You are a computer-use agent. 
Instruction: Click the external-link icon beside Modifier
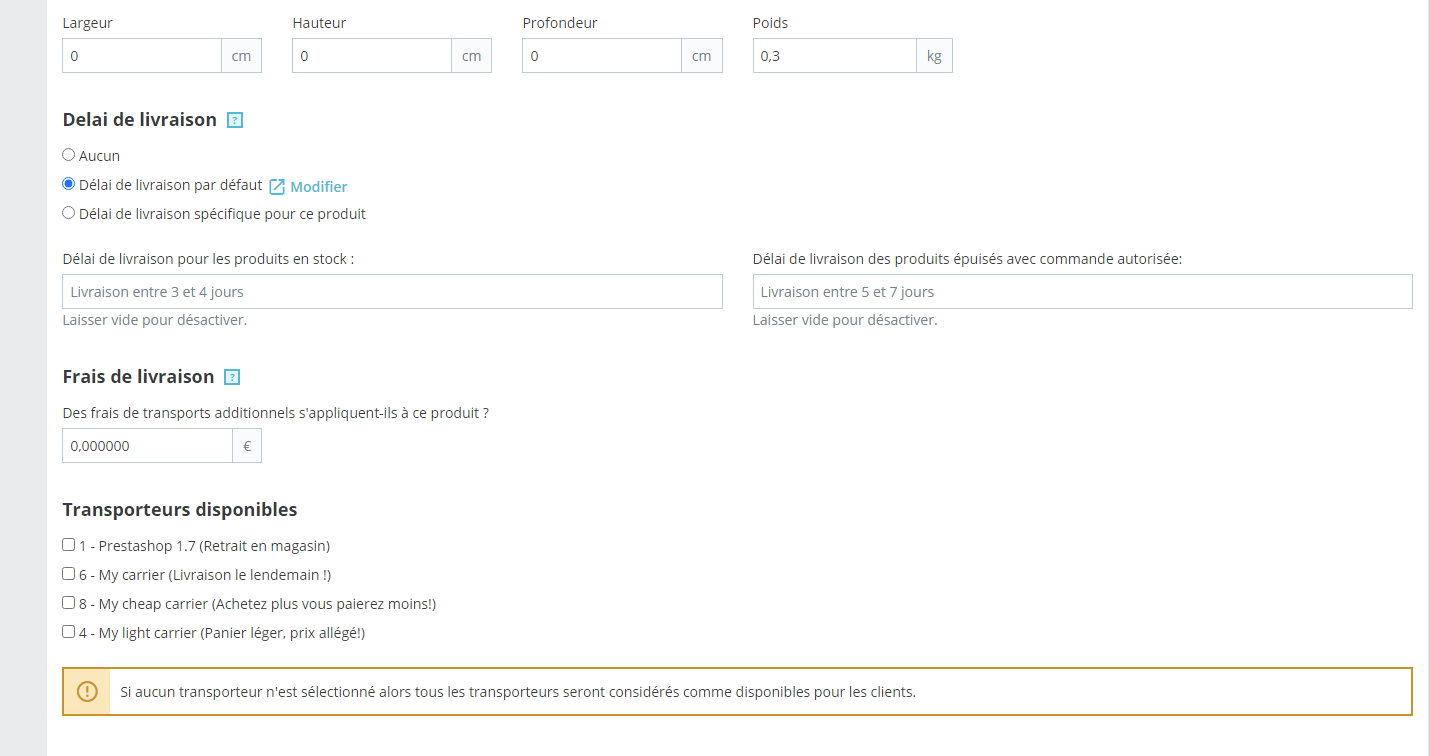(x=277, y=187)
